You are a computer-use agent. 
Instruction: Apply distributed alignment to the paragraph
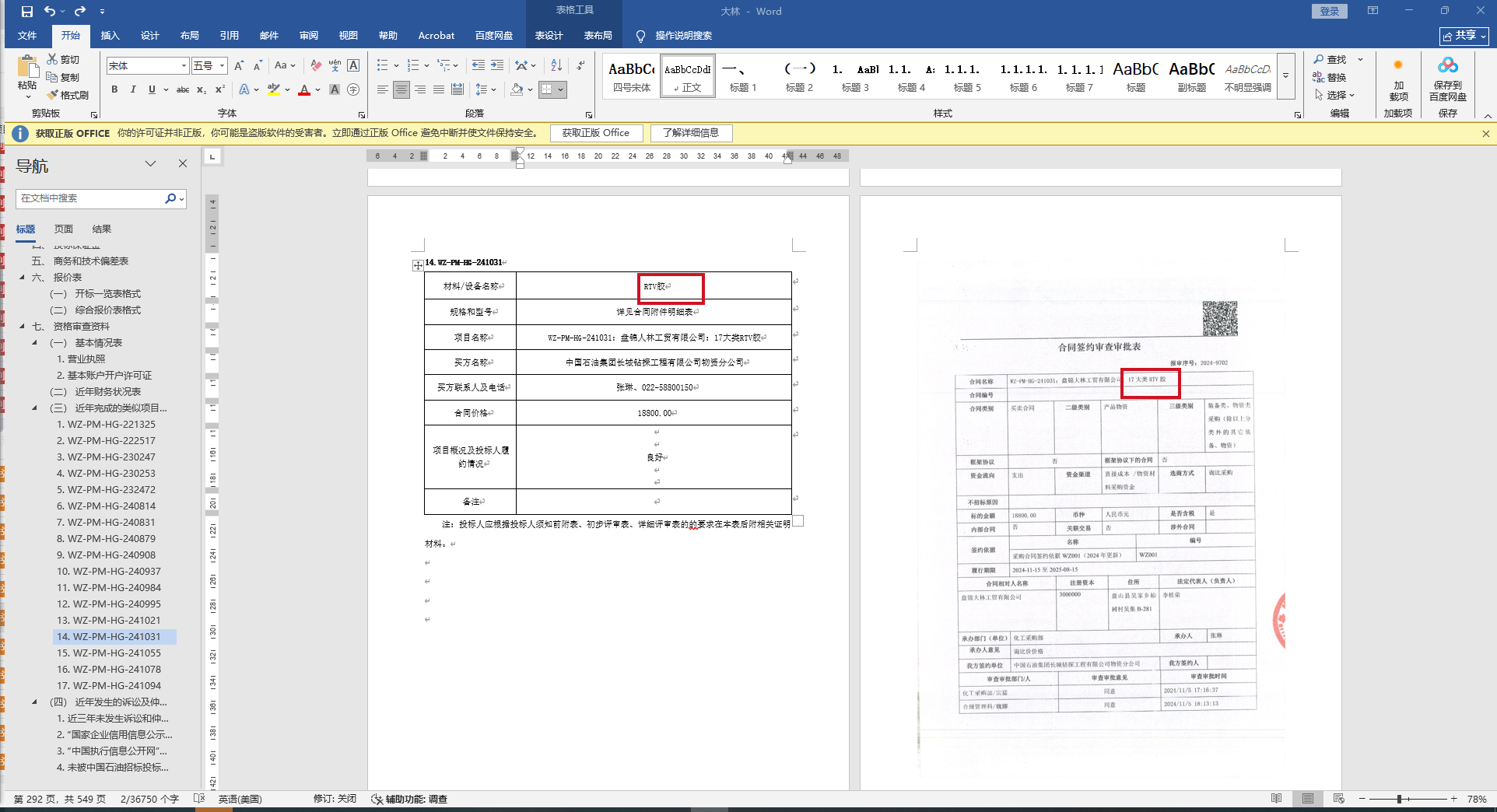(x=458, y=89)
